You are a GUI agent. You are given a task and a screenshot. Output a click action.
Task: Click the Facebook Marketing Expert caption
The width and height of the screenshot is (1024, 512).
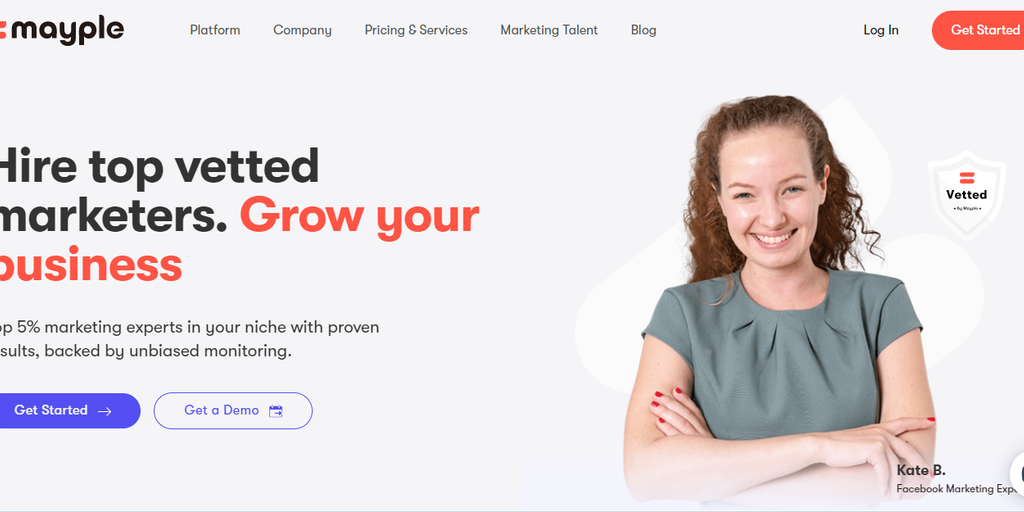point(960,488)
